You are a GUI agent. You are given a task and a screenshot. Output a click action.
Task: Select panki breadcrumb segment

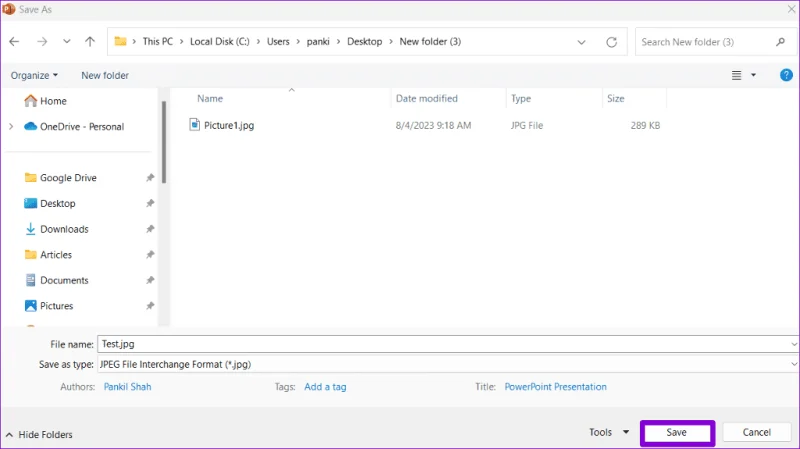click(x=318, y=41)
